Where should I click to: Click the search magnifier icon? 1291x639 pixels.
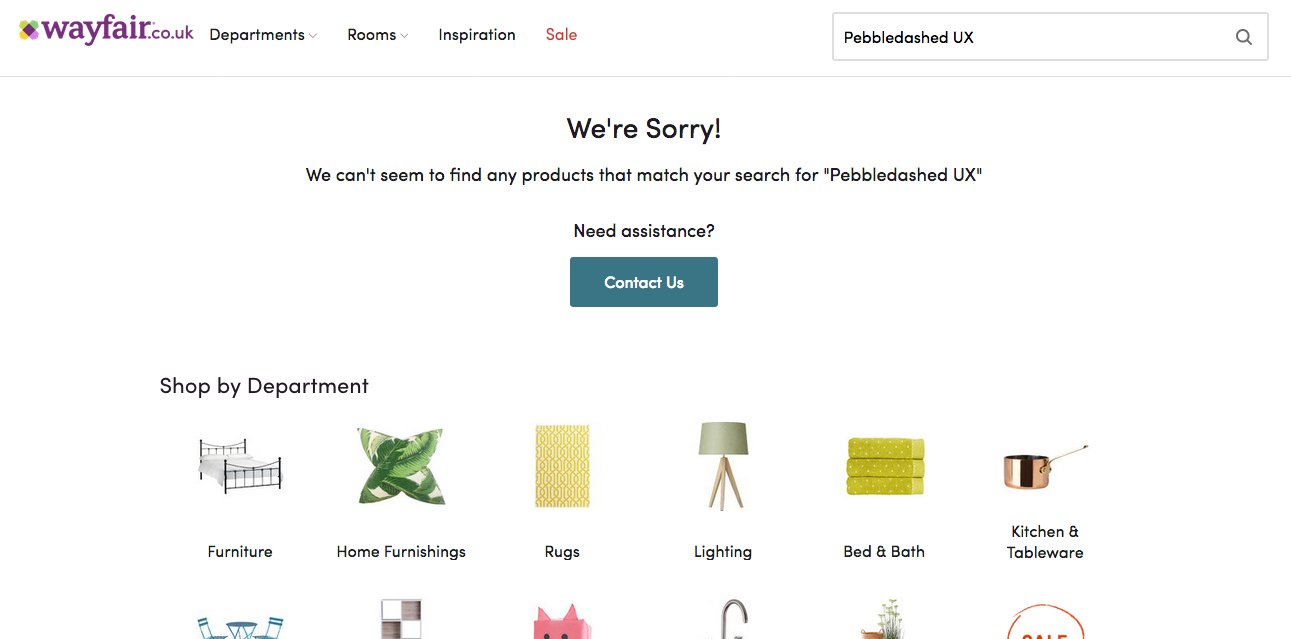coord(1243,37)
